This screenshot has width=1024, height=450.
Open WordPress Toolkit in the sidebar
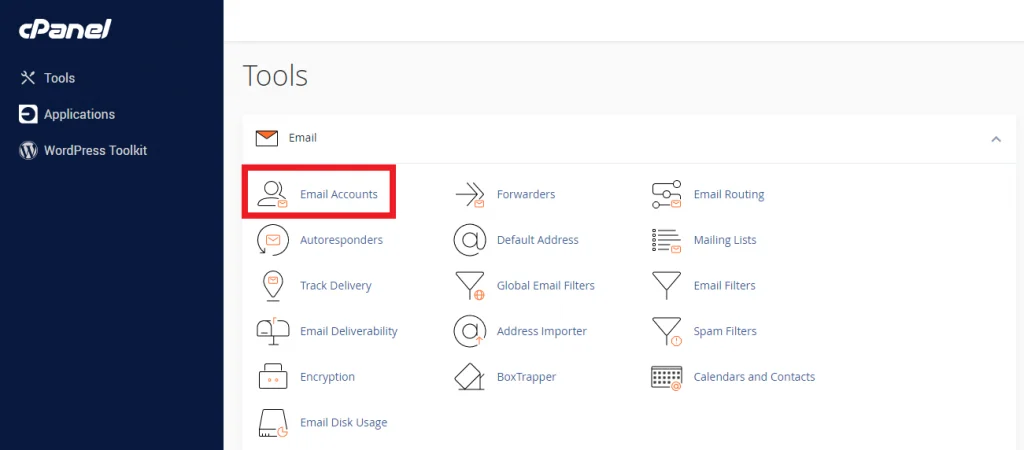[x=95, y=151]
